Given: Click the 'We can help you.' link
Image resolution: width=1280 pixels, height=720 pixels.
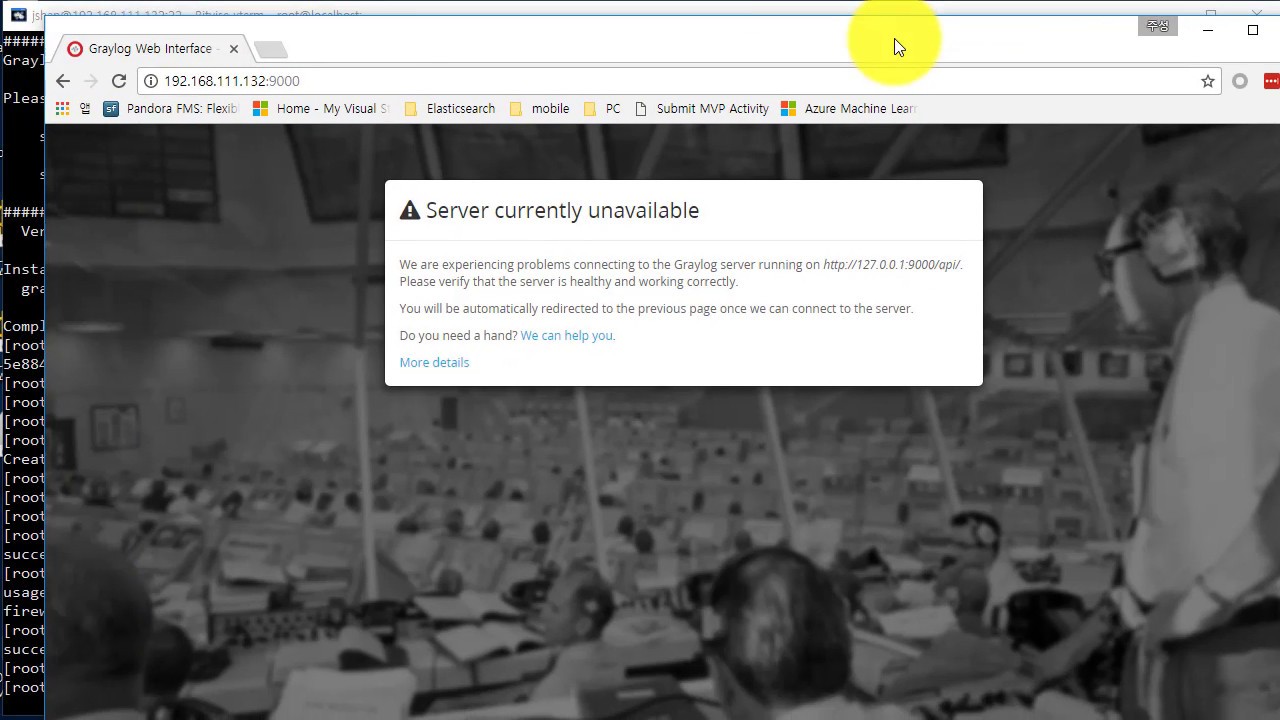Looking at the screenshot, I should coord(568,335).
